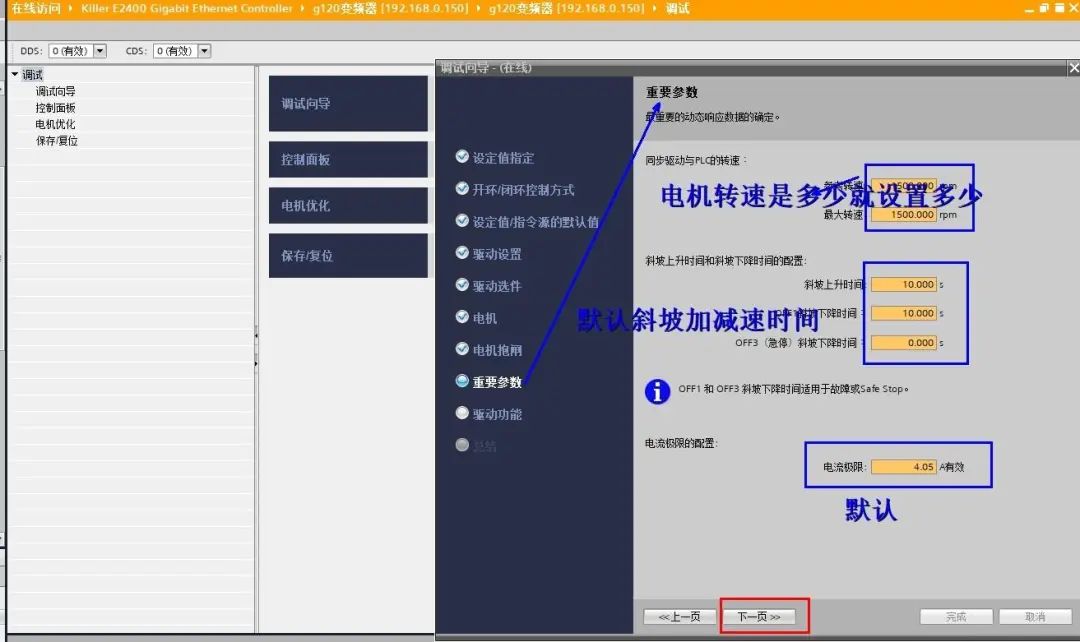Go to wizard step 重要参数
The width and height of the screenshot is (1080, 642).
[497, 382]
